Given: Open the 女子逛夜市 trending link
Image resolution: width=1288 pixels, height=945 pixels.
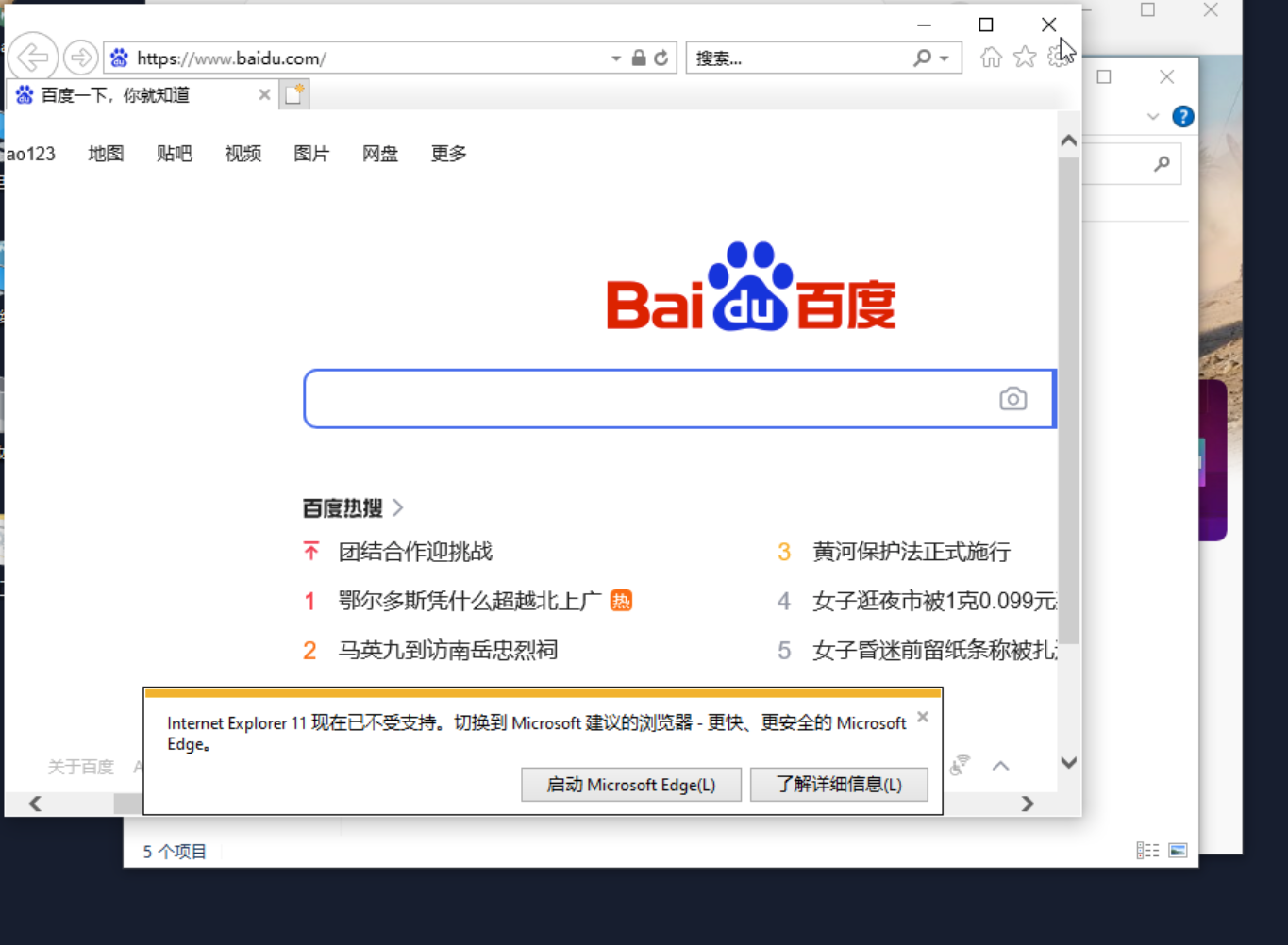Looking at the screenshot, I should click(x=935, y=601).
